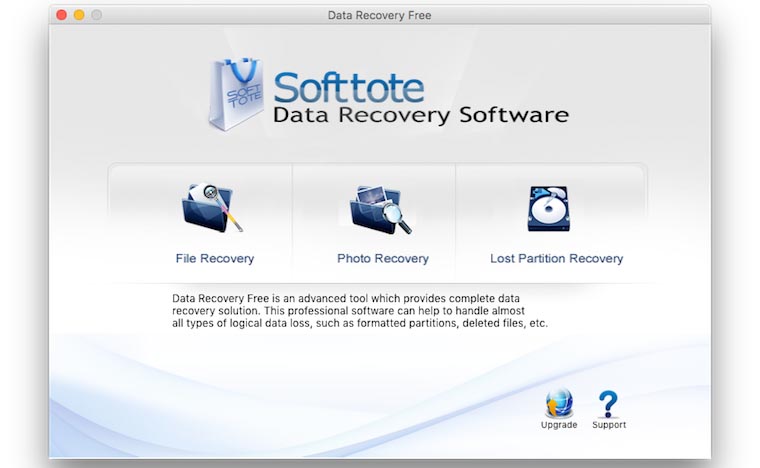Launch Lost Partition Recovery disk icon
760x468 pixels.
tap(549, 208)
